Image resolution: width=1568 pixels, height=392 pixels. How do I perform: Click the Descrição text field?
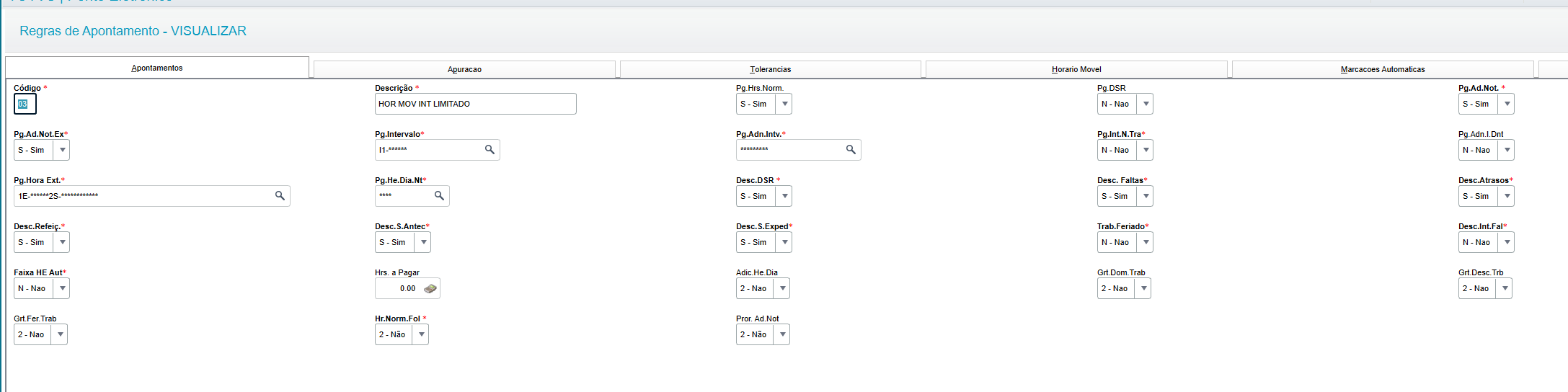point(475,104)
